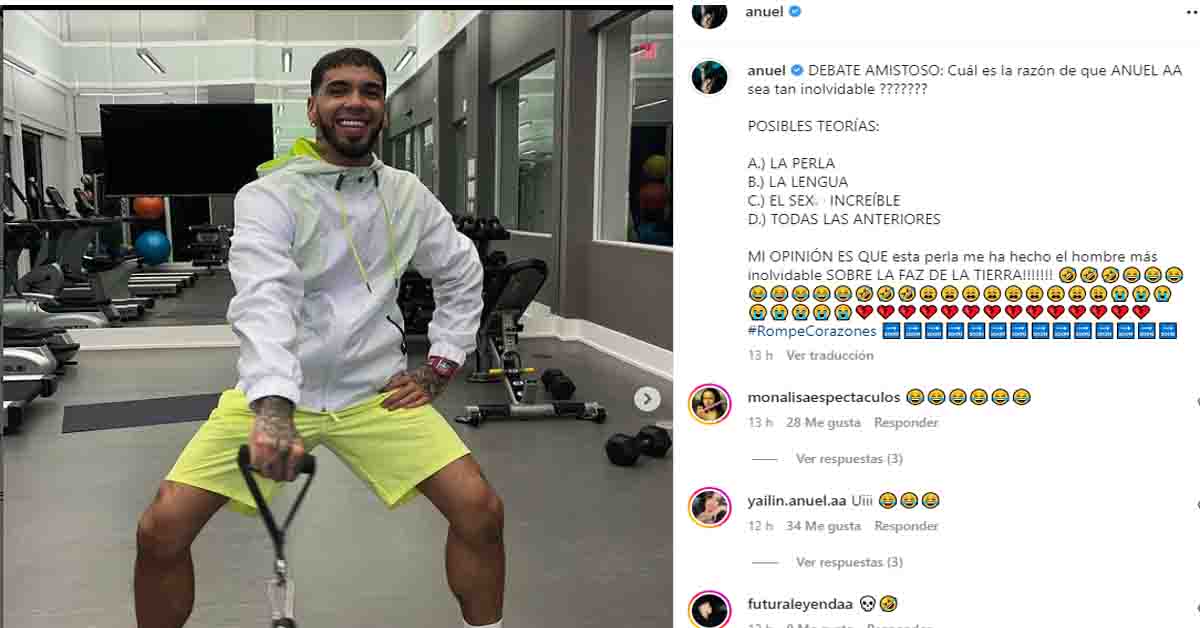Expand replies under yailin.anuel.aa comment
This screenshot has width=1200, height=628.
point(849,563)
